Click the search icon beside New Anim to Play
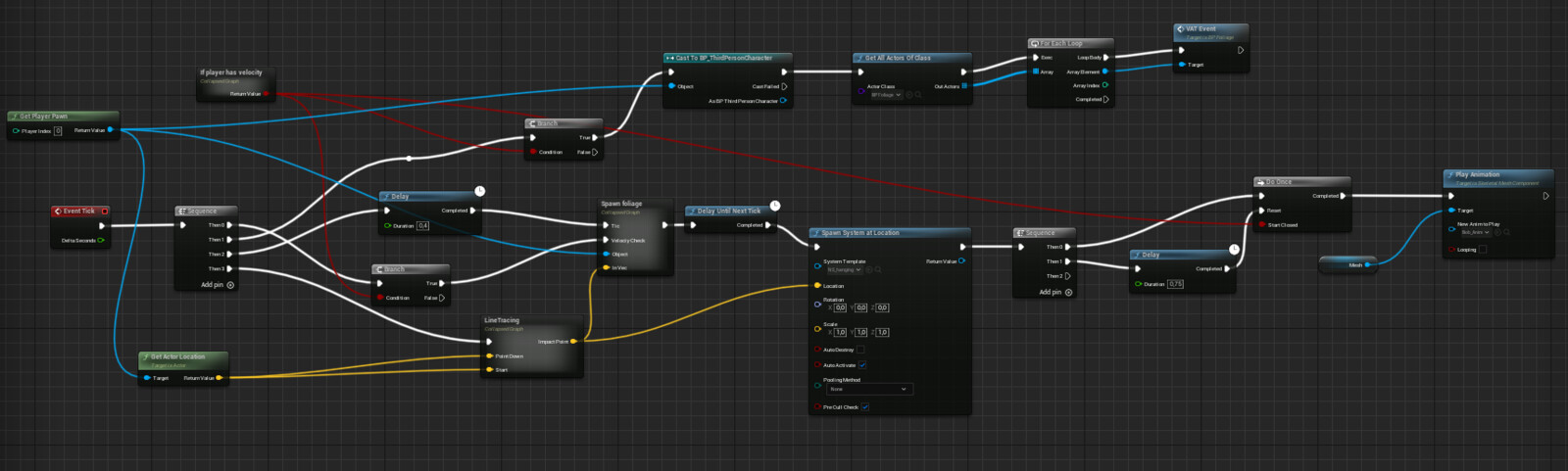 point(1506,232)
